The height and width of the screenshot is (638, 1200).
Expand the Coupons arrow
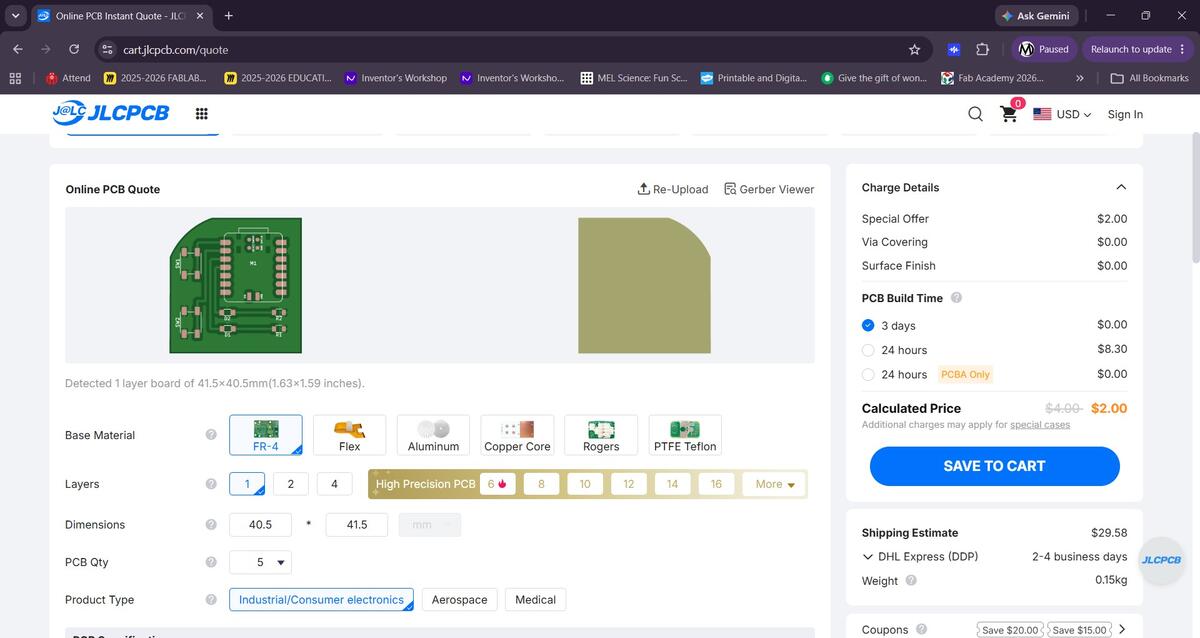(1122, 629)
